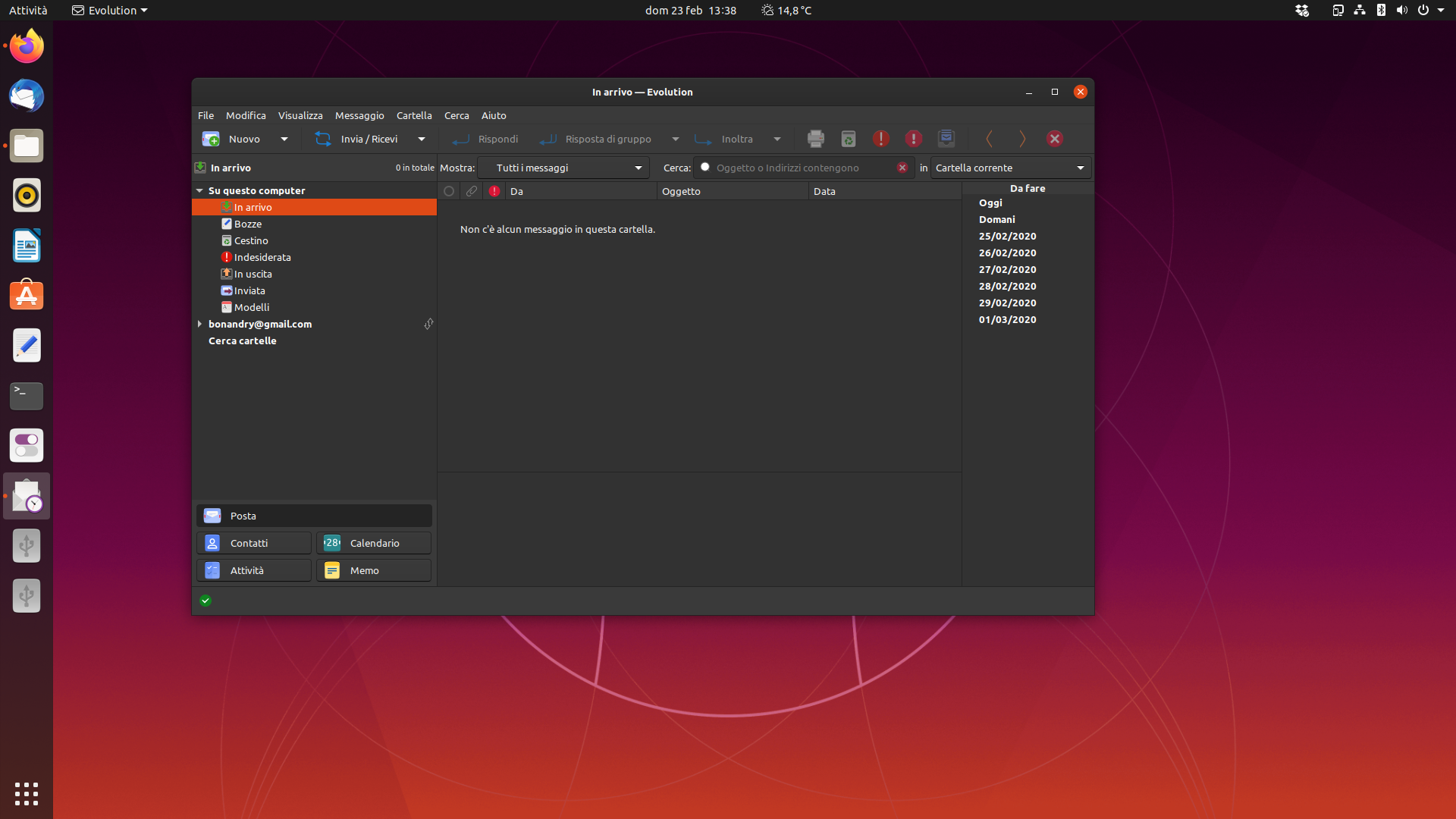Click the Mark as junk icon
The image size is (1456, 819).
[x=880, y=139]
